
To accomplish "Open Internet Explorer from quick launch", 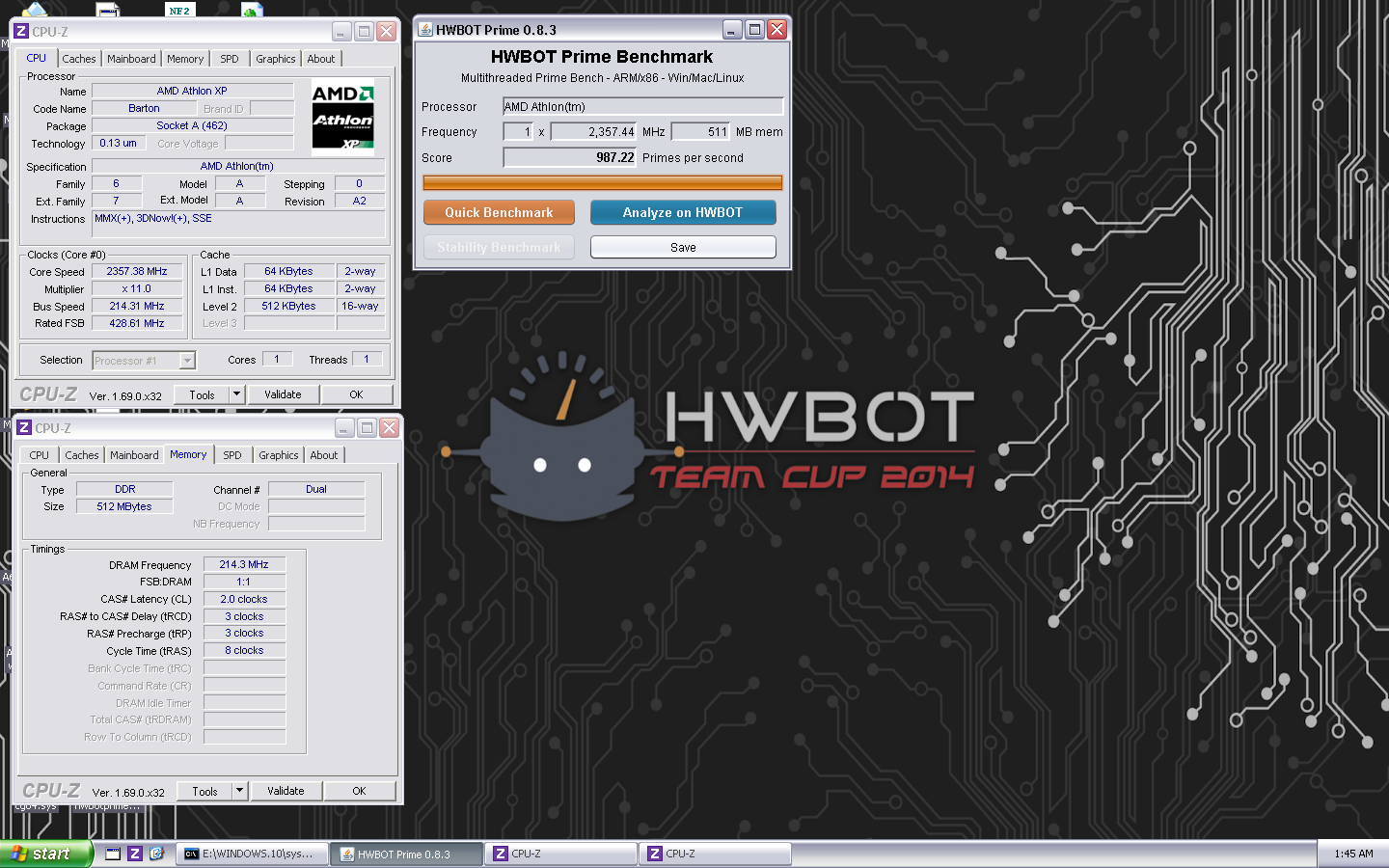I will (157, 854).
